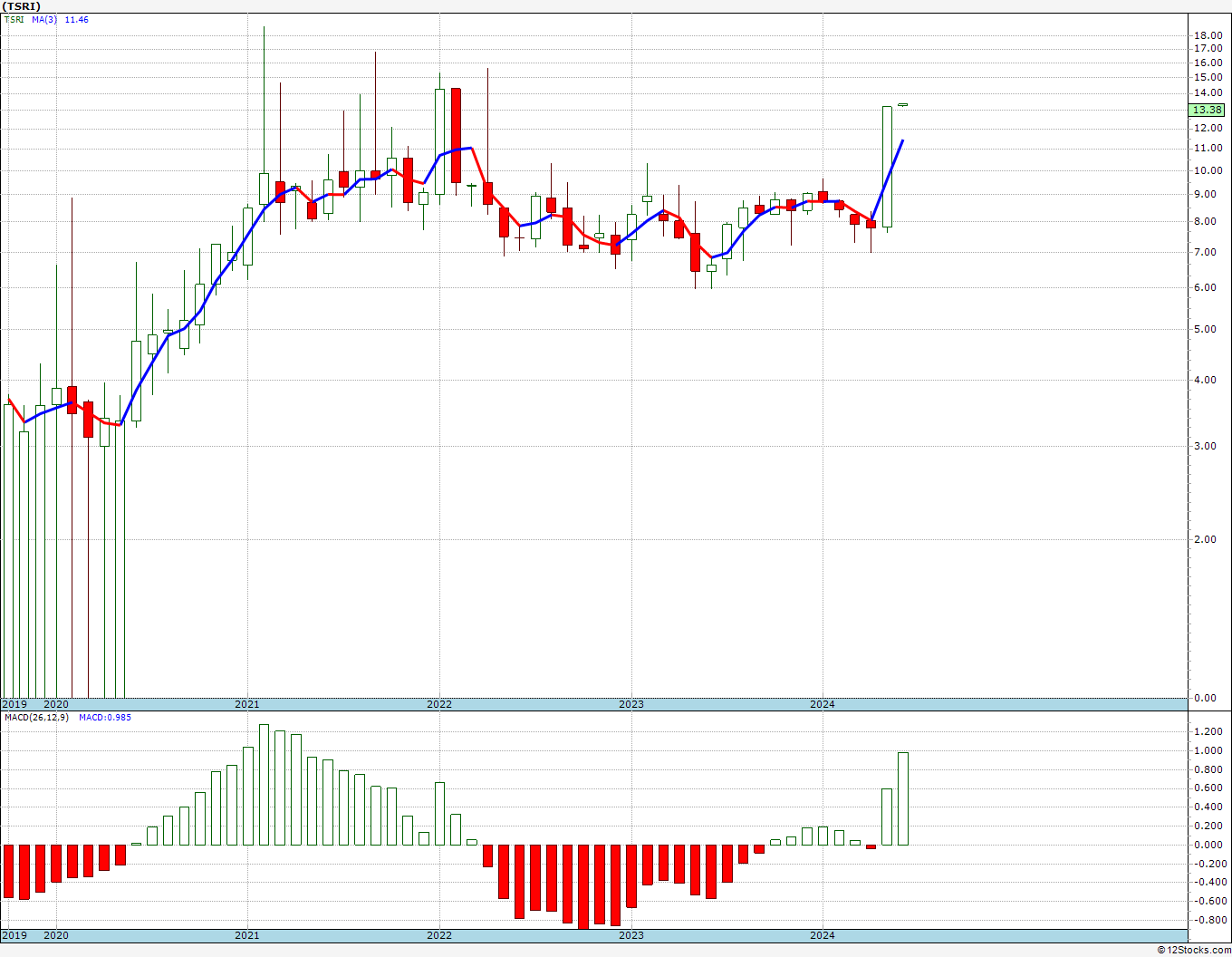Click 2024 on the price chart time axis

click(823, 704)
